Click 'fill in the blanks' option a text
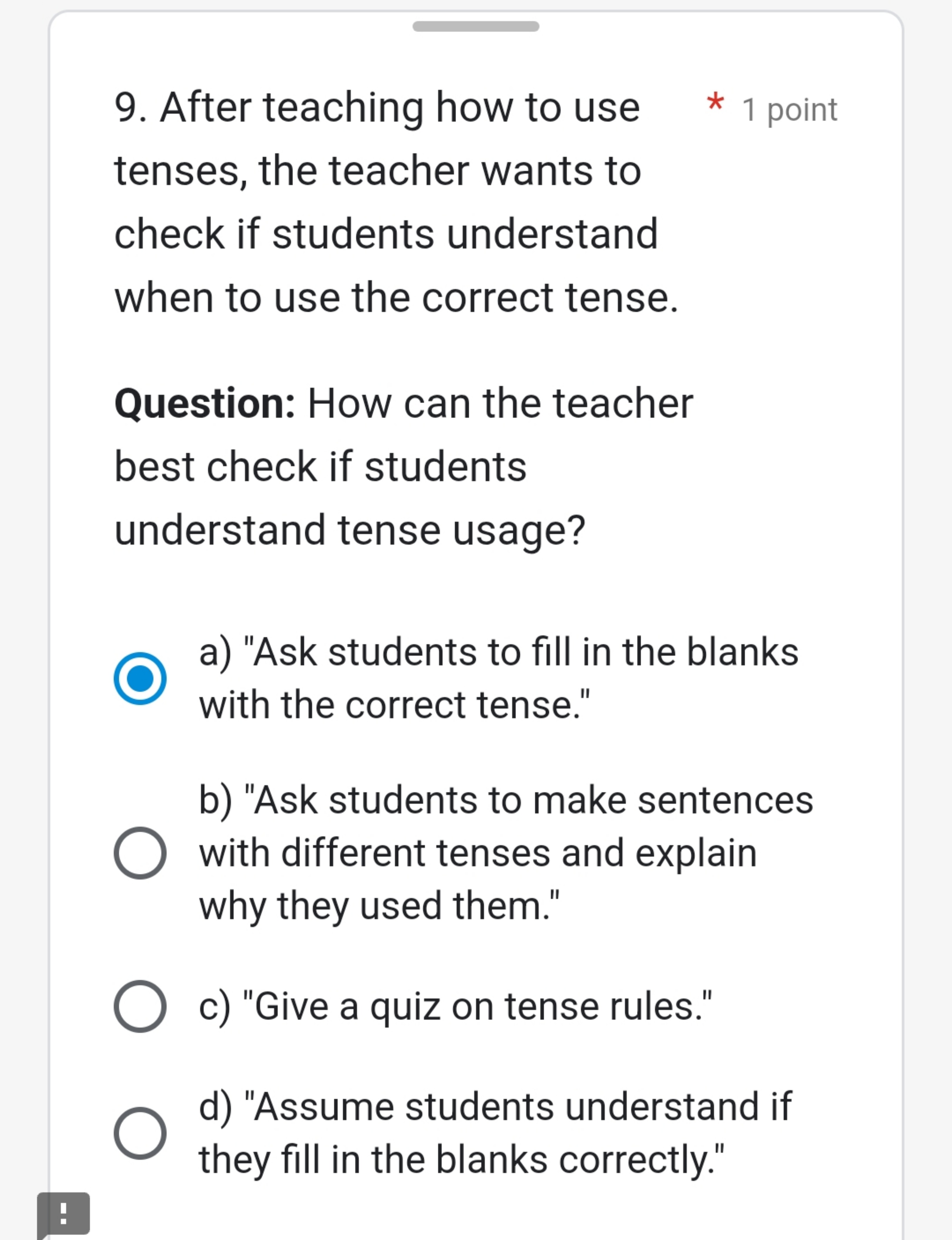 click(x=499, y=652)
